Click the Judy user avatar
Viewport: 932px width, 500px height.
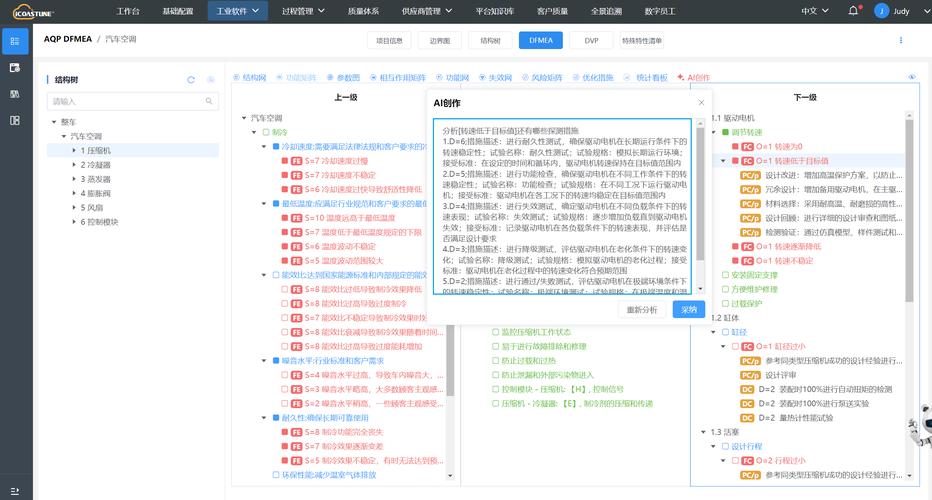tap(881, 11)
